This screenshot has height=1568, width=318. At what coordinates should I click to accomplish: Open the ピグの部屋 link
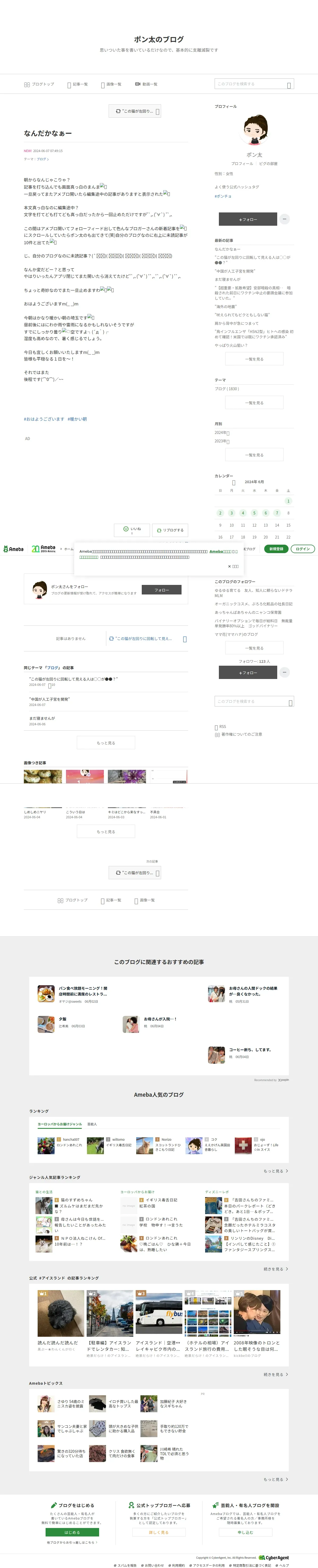coord(268,164)
